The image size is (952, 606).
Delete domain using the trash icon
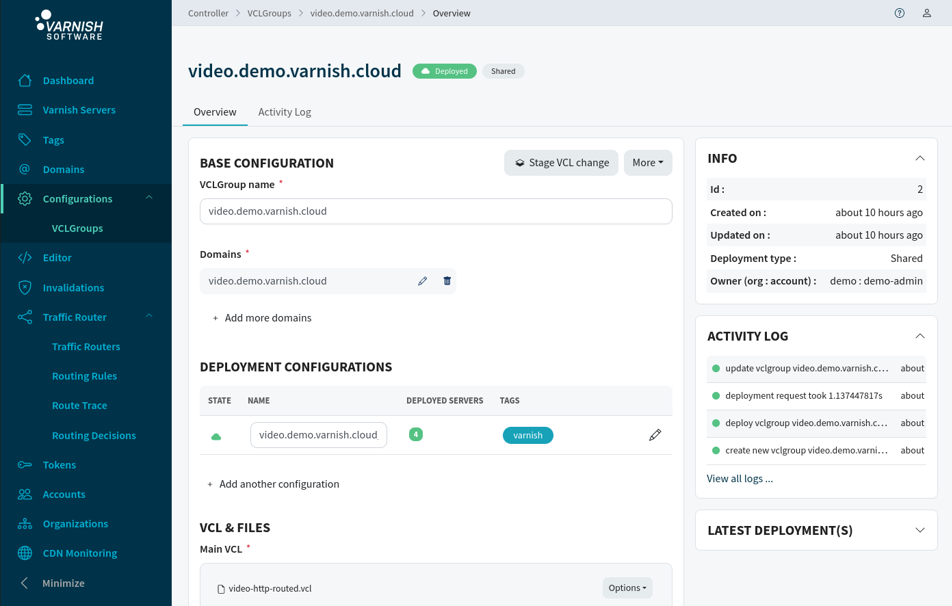[x=447, y=281]
